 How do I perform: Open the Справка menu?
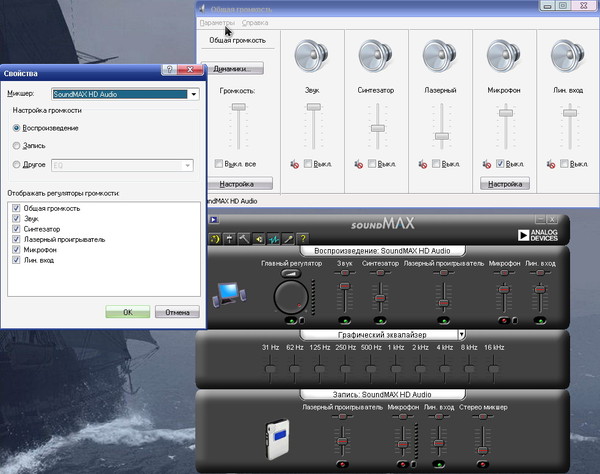click(255, 23)
